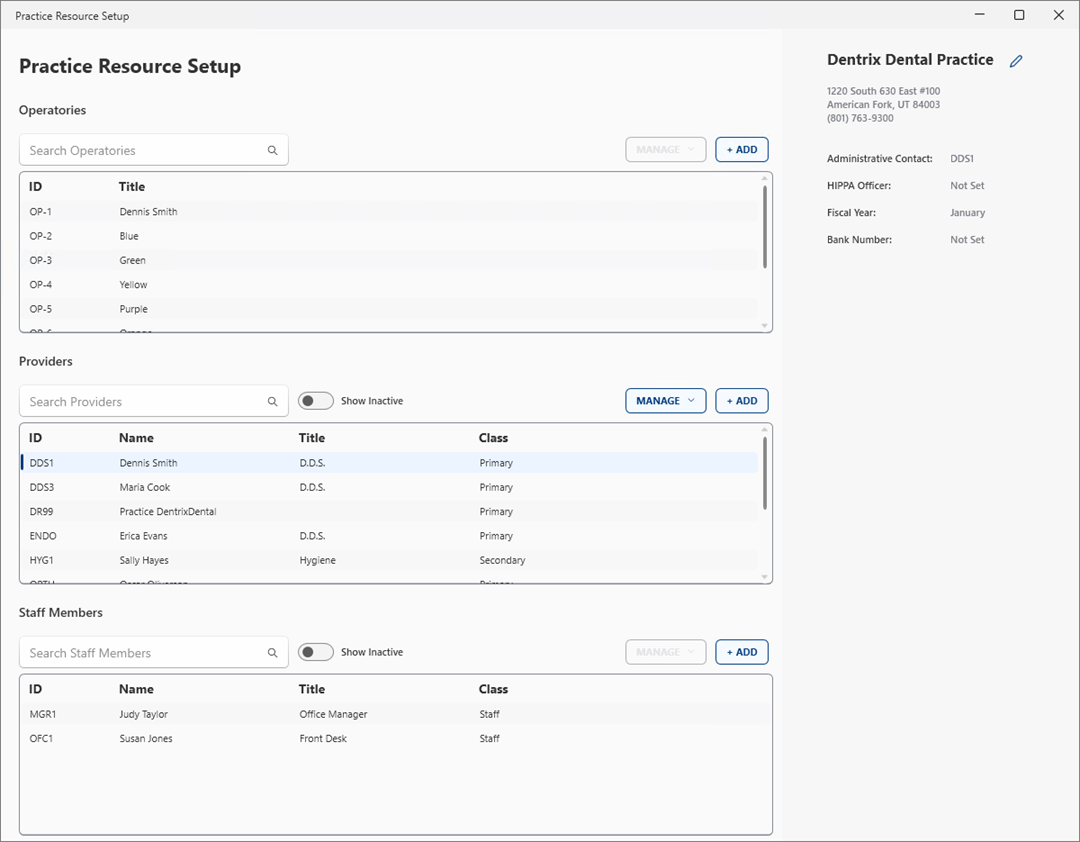Click the plus icon on ADD button for Operatories
Image resolution: width=1080 pixels, height=842 pixels.
pos(730,149)
